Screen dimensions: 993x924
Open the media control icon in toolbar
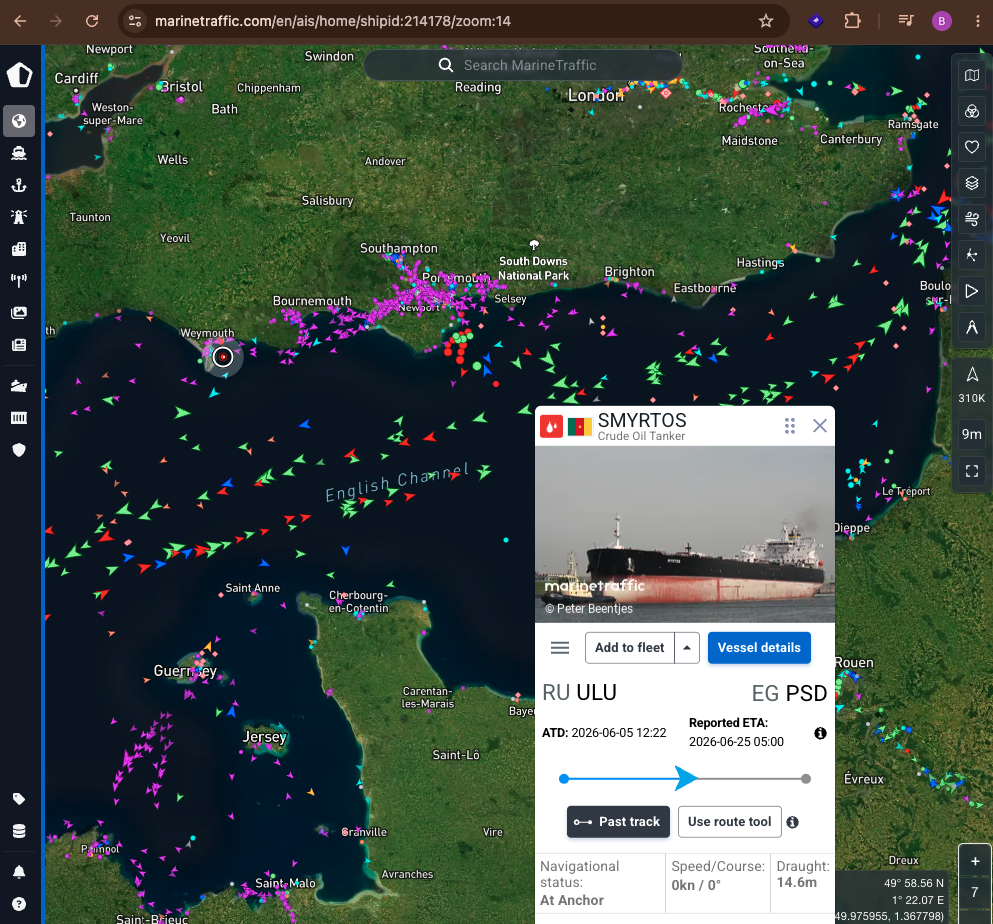click(906, 21)
